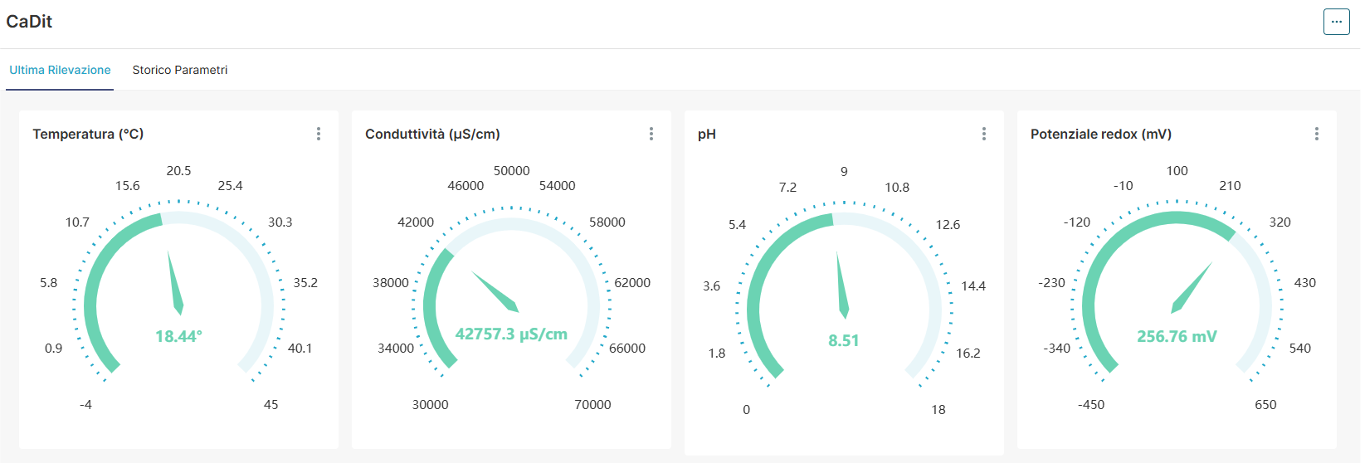
Task: Click the pH card three-dot menu
Action: click(984, 134)
